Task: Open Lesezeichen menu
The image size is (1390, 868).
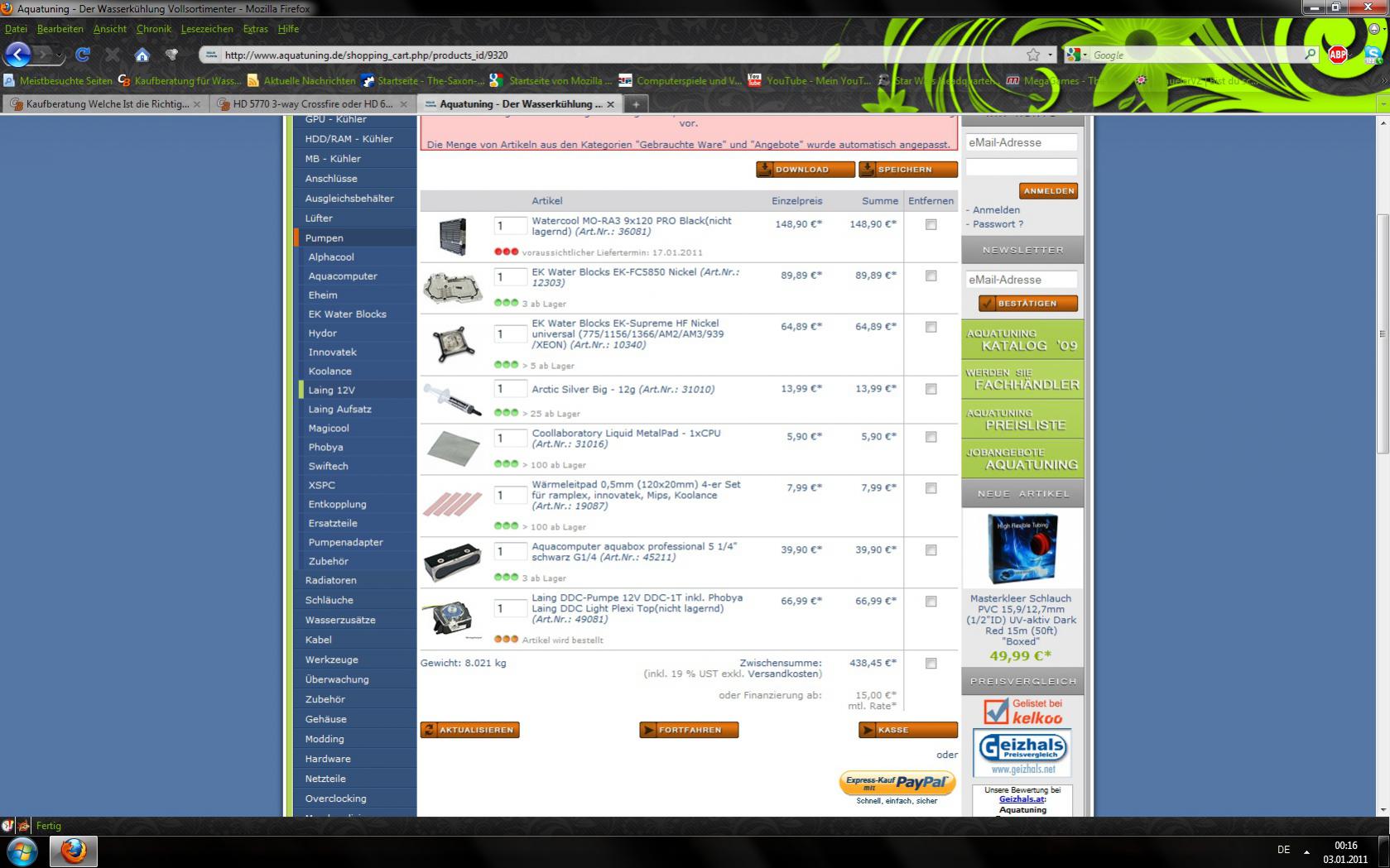Action: pyautogui.click(x=207, y=29)
